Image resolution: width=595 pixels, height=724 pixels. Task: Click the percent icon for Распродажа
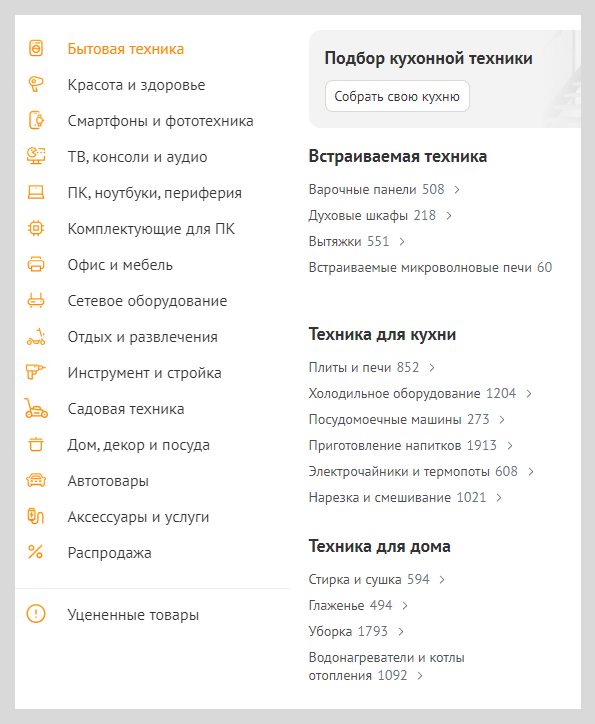coord(36,552)
